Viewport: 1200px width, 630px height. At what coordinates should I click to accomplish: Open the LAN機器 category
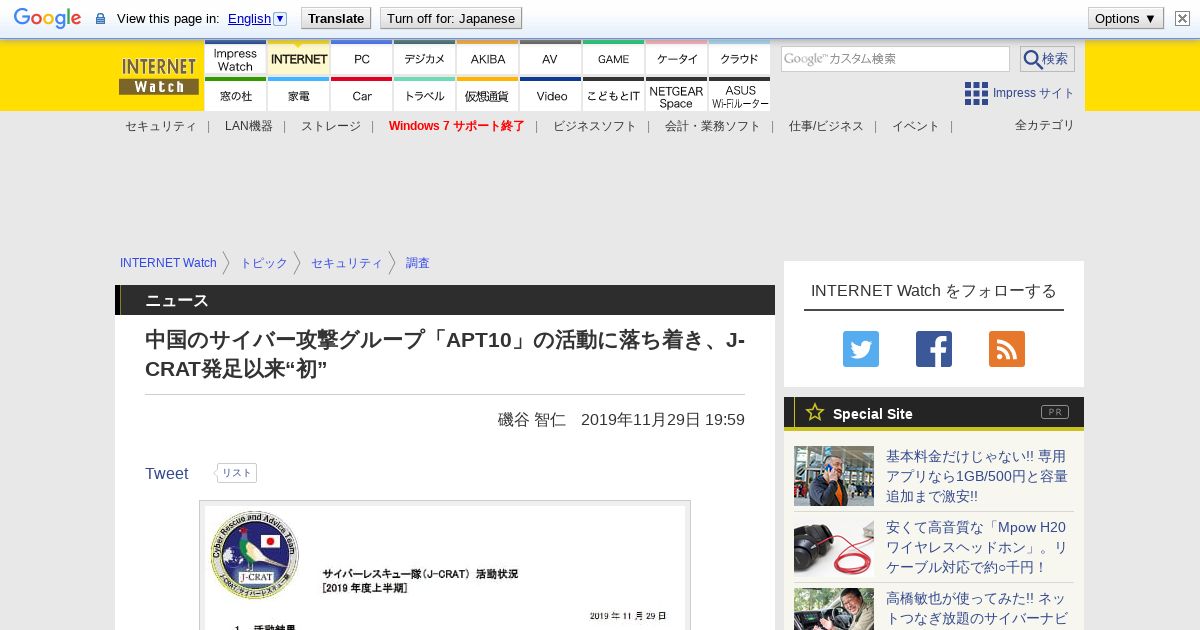pyautogui.click(x=248, y=126)
